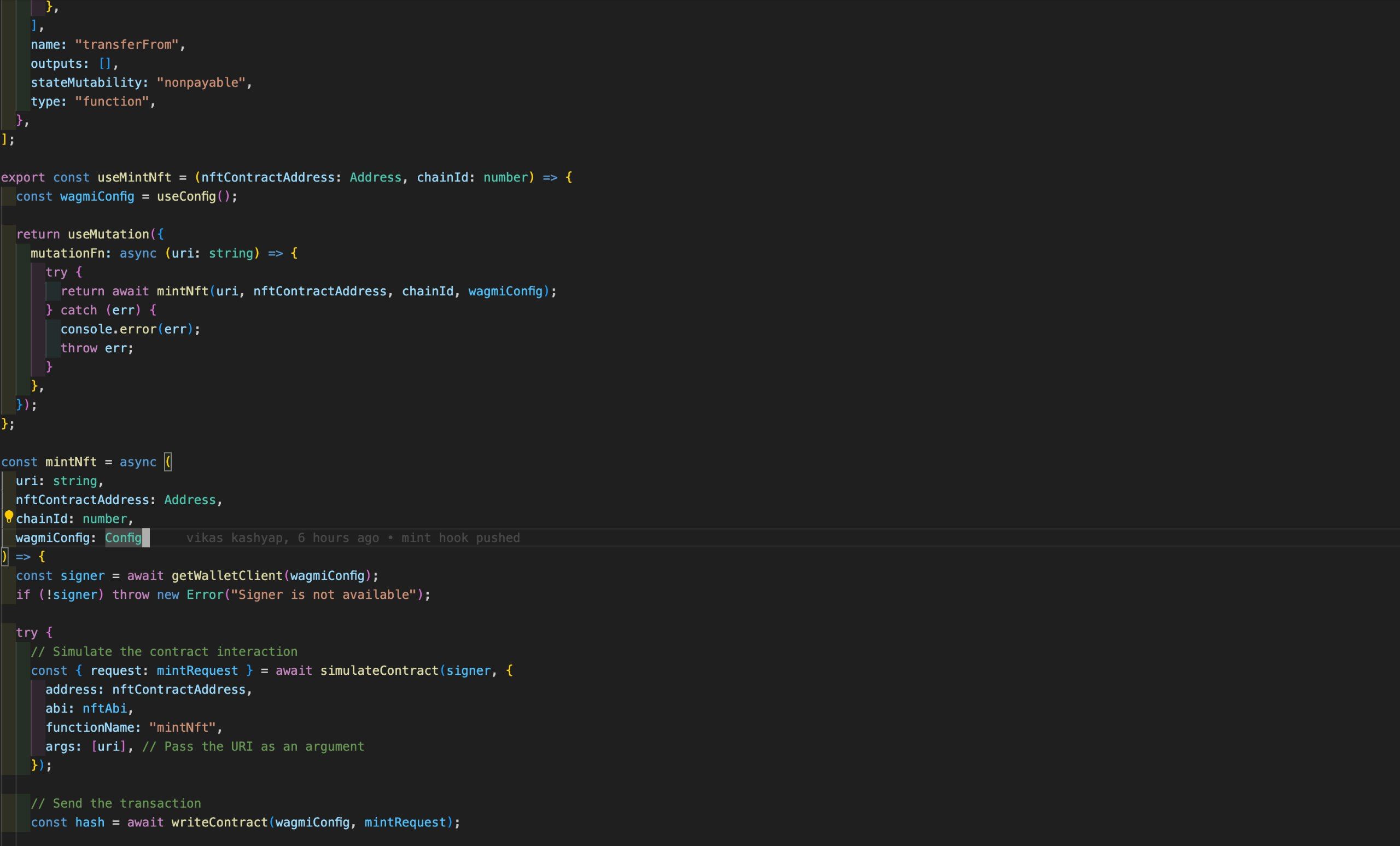1400x846 pixels.
Task: Click the 'Address' type in useMintNft parameters
Action: click(x=376, y=177)
